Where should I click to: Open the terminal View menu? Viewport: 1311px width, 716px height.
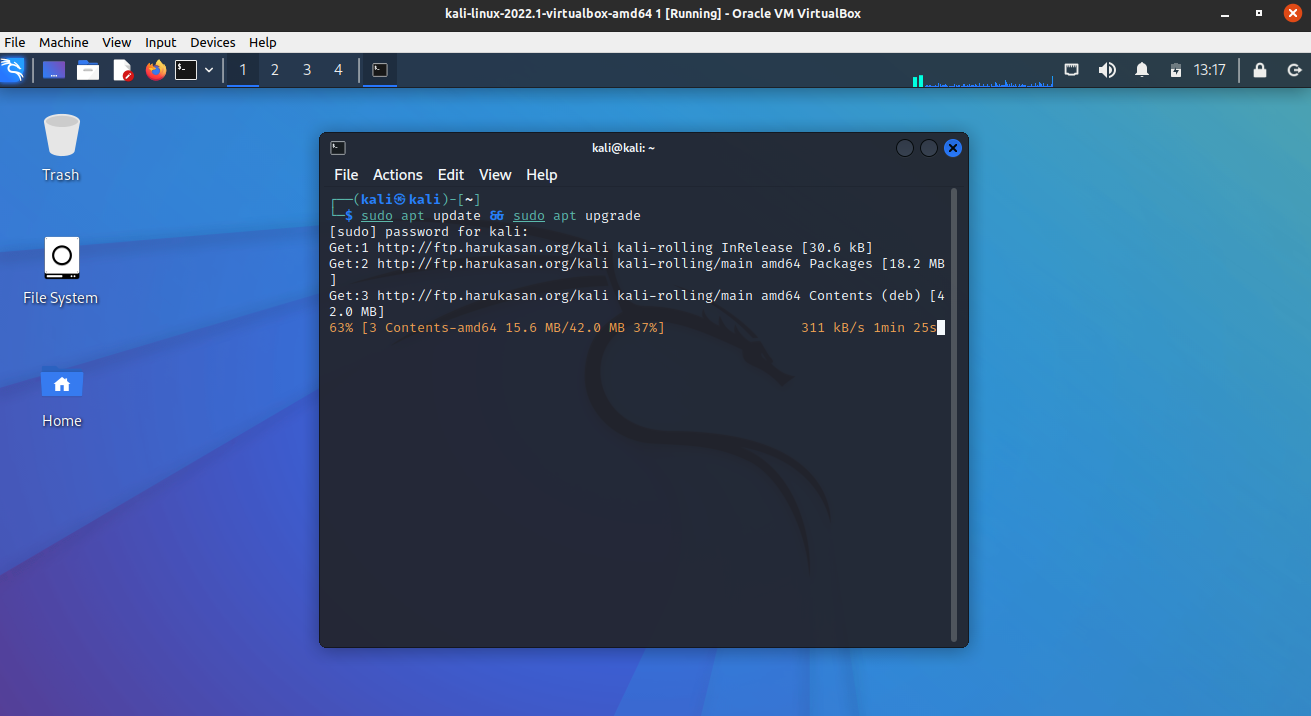pyautogui.click(x=495, y=175)
